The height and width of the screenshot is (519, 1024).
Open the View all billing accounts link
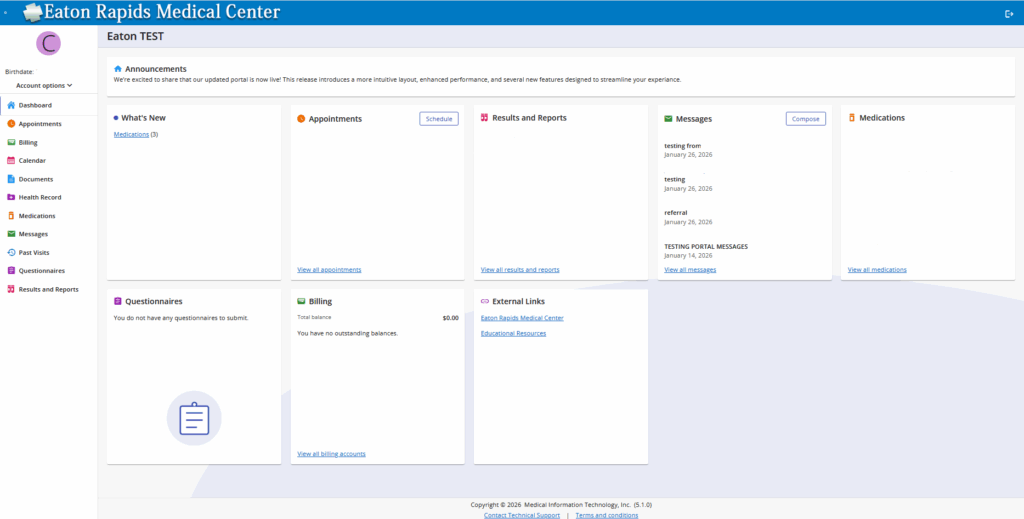click(x=331, y=454)
